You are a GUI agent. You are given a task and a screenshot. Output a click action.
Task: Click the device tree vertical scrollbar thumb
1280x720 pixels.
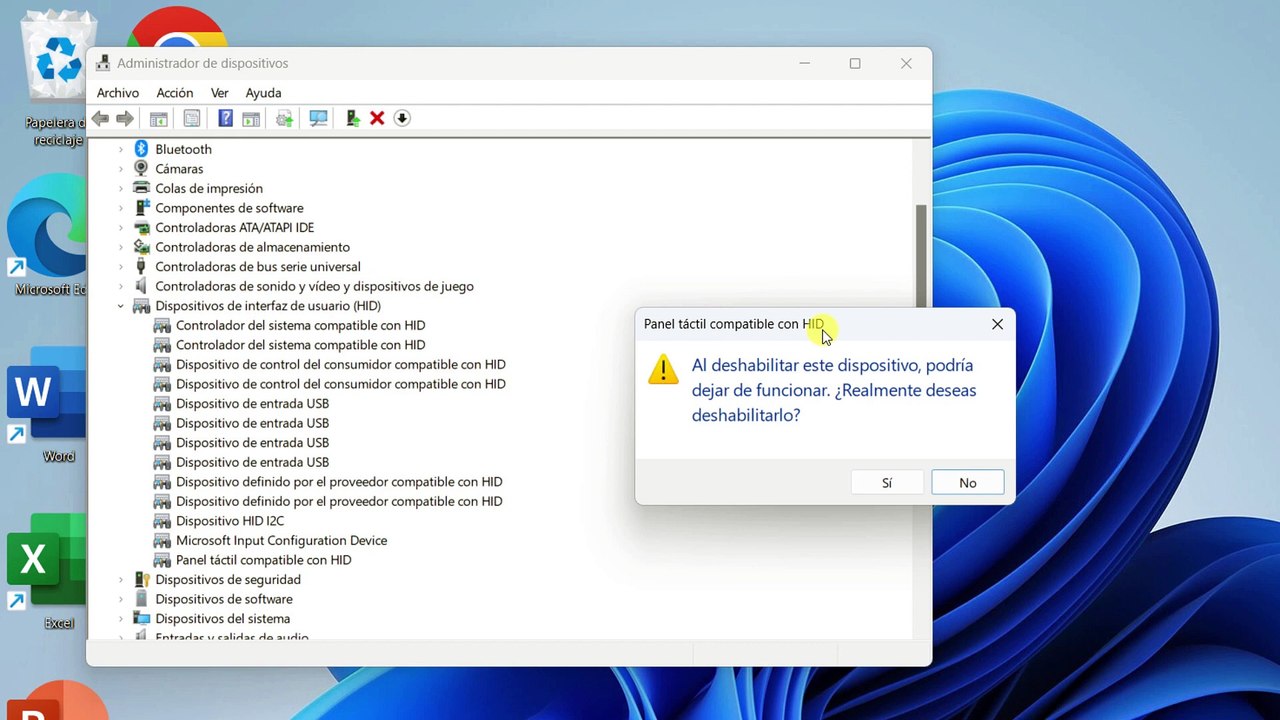pos(921,256)
